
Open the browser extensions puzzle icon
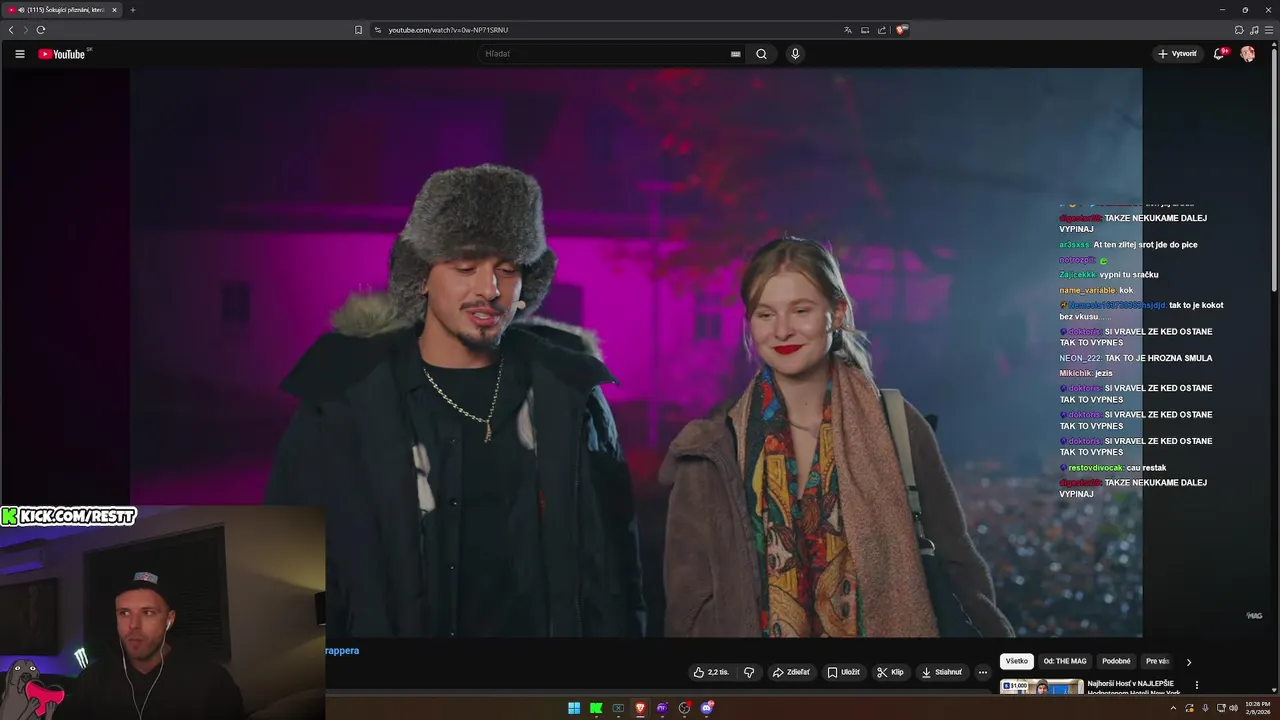pos(1239,30)
